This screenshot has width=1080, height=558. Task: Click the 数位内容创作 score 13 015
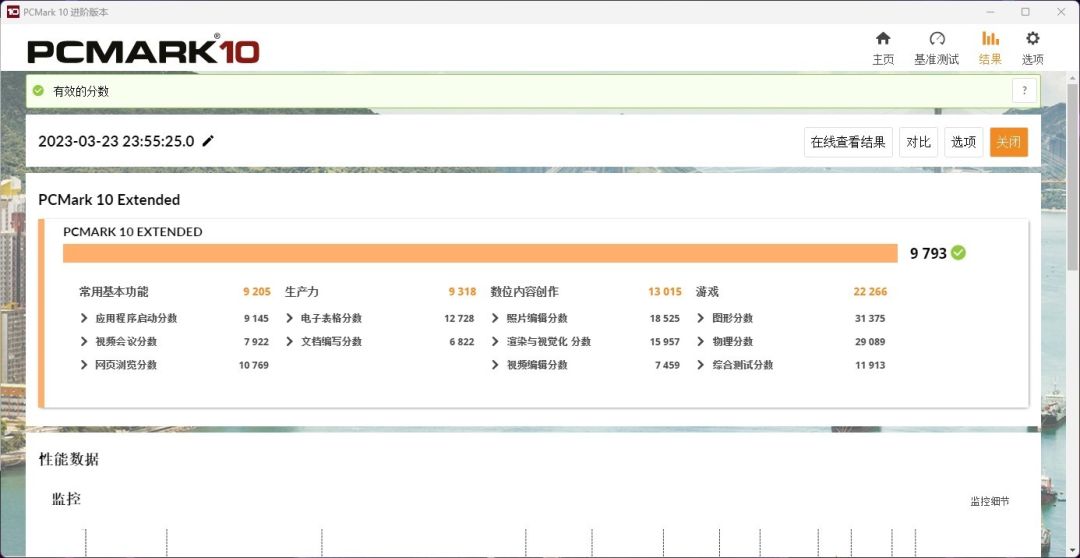point(665,292)
